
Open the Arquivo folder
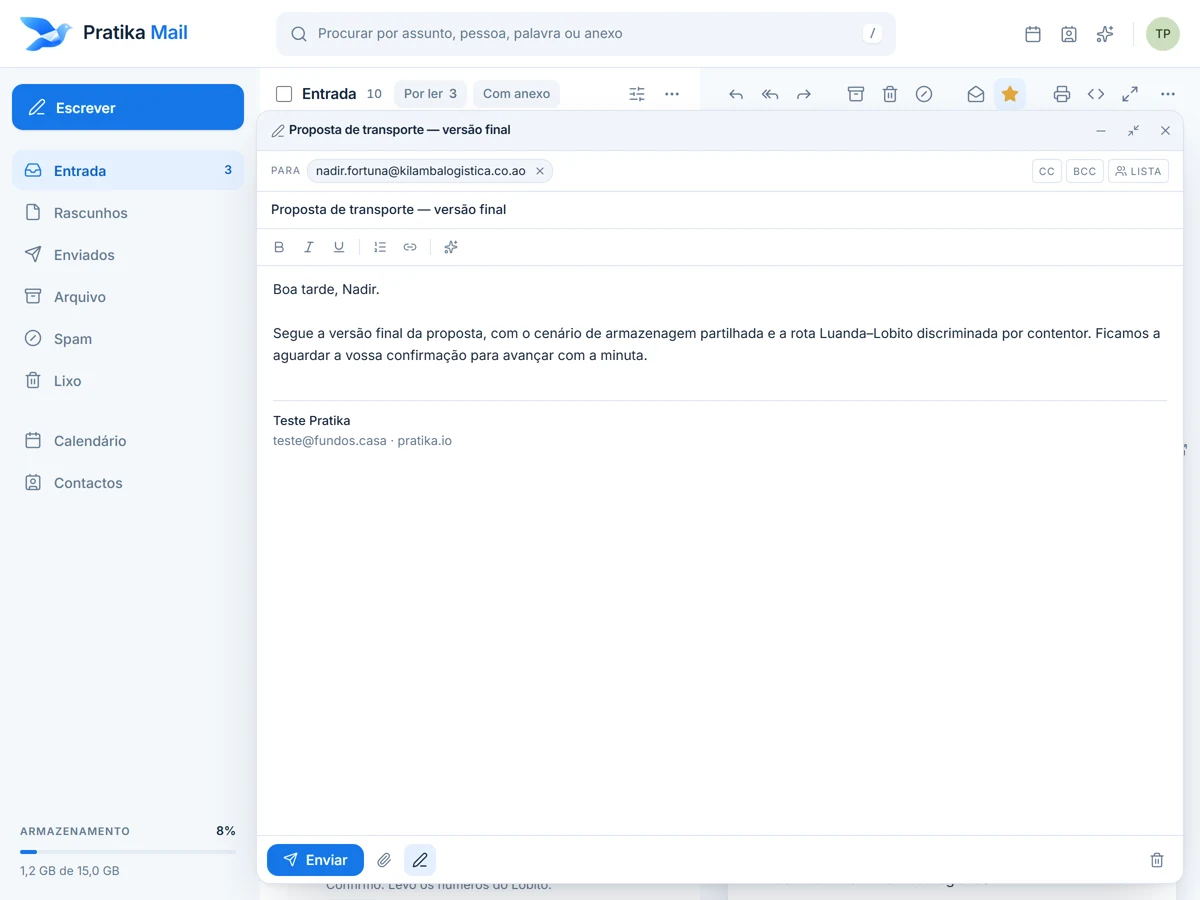click(x=128, y=297)
